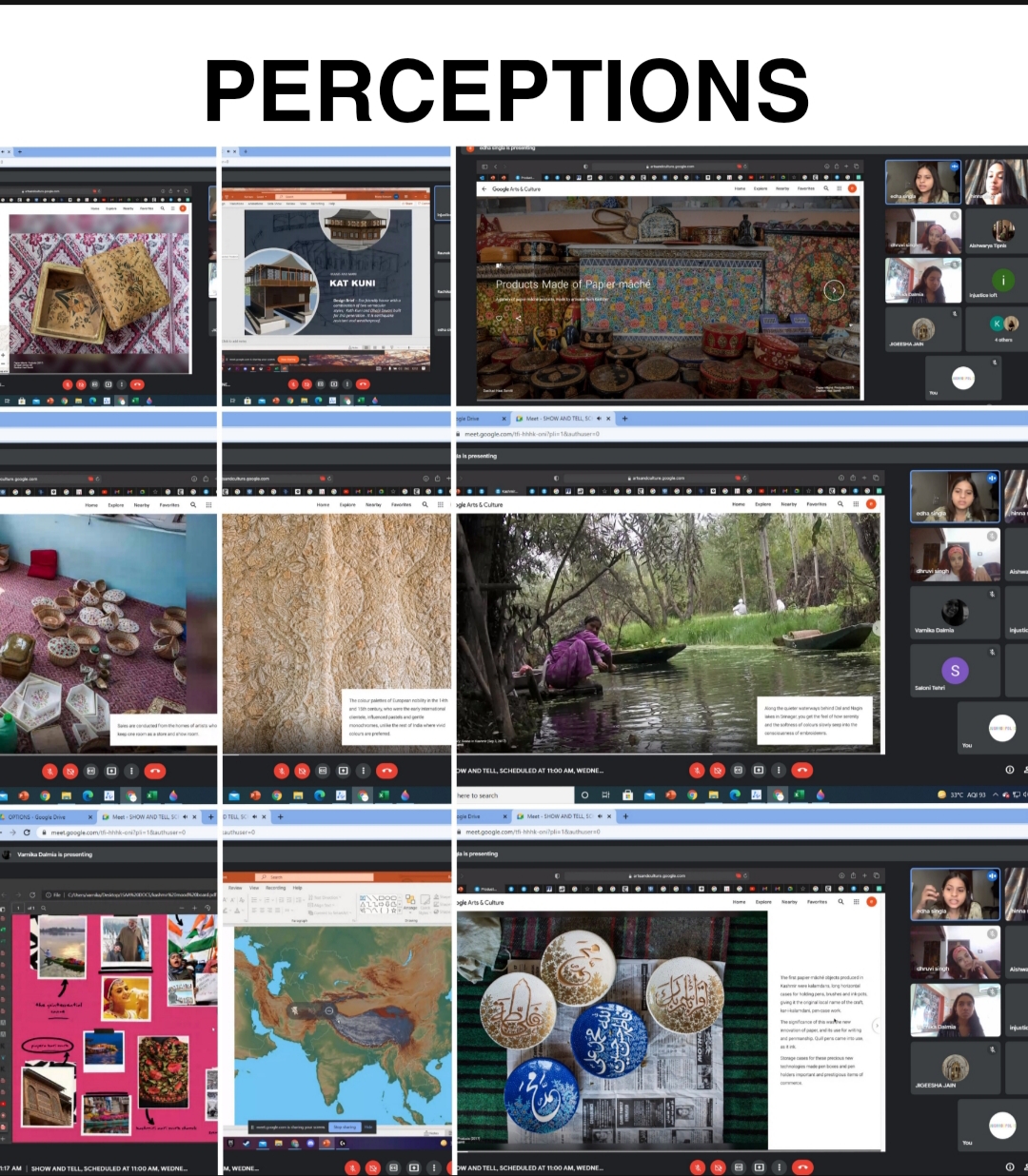Open Microsoft Store from the taskbar below the river photo
Viewport: 1028px width, 1176px height.
[x=627, y=794]
